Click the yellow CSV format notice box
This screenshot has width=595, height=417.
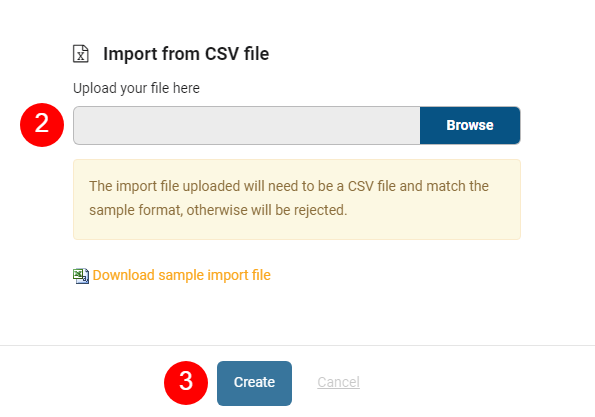[297, 199]
